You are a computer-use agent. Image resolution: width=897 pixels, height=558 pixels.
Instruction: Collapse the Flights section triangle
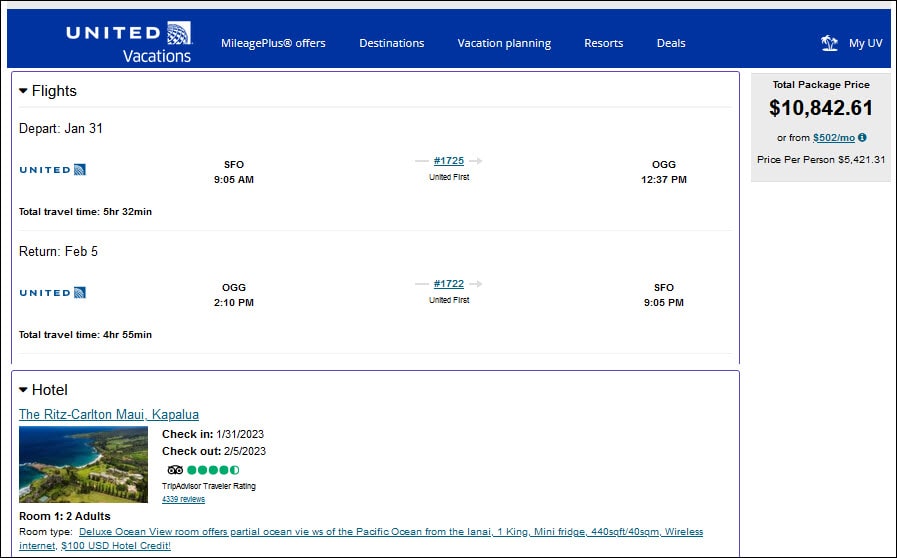pos(23,90)
